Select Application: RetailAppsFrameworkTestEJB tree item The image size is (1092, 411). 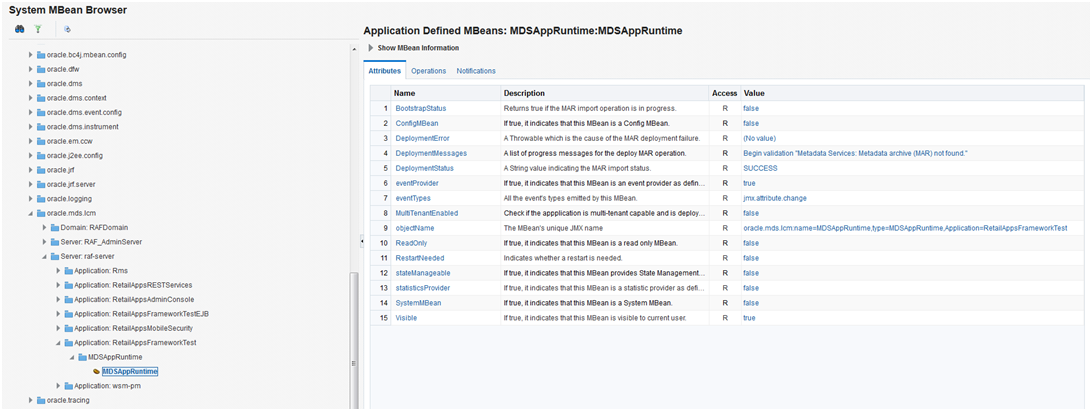[x=142, y=313]
